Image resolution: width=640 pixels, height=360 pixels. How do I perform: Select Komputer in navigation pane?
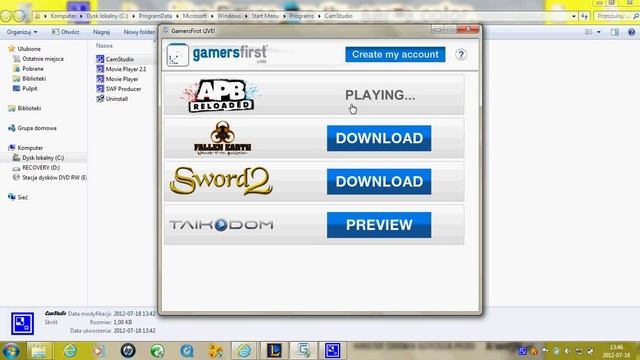[26, 148]
